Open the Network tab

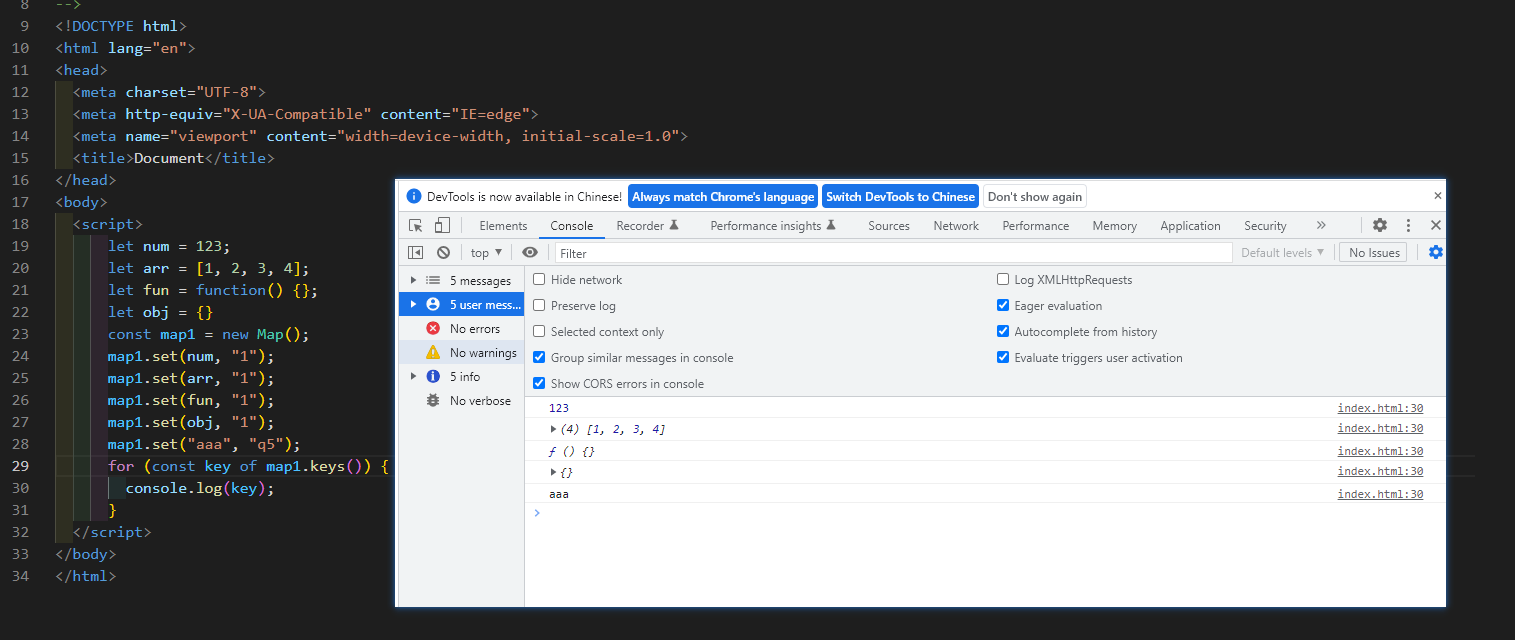pyautogui.click(x=956, y=226)
